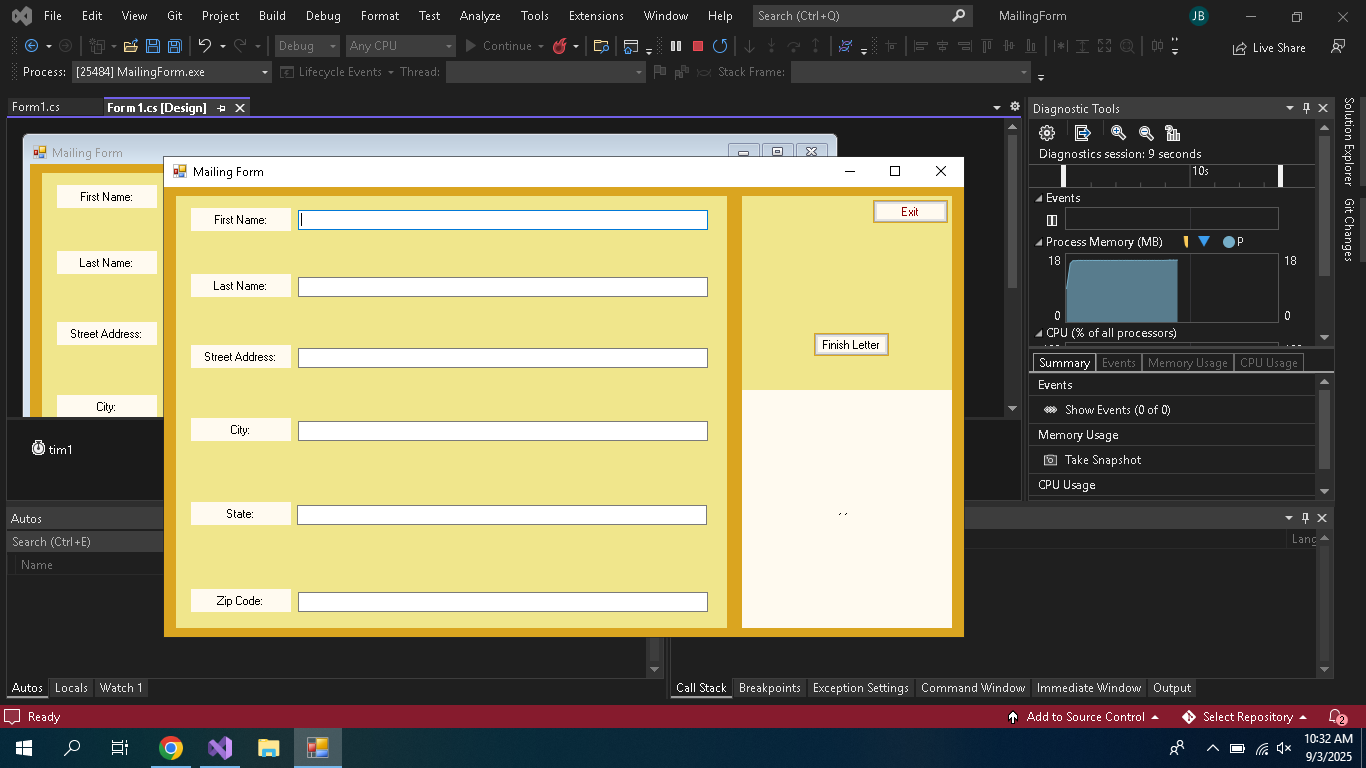Open Diagnostic Tools settings gear
This screenshot has width=1366, height=768.
(1047, 133)
